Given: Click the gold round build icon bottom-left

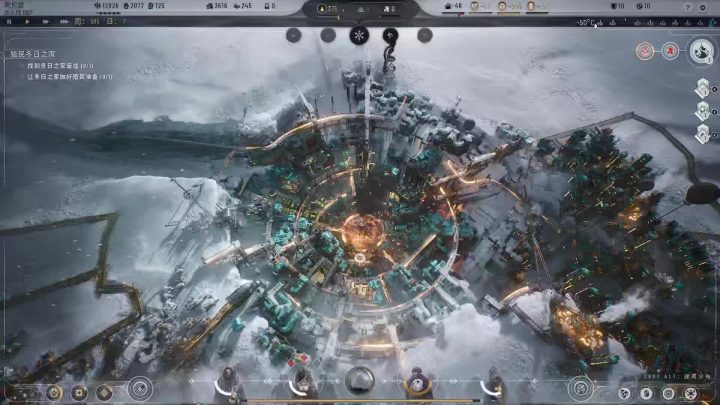Looking at the screenshot, I should [54, 393].
